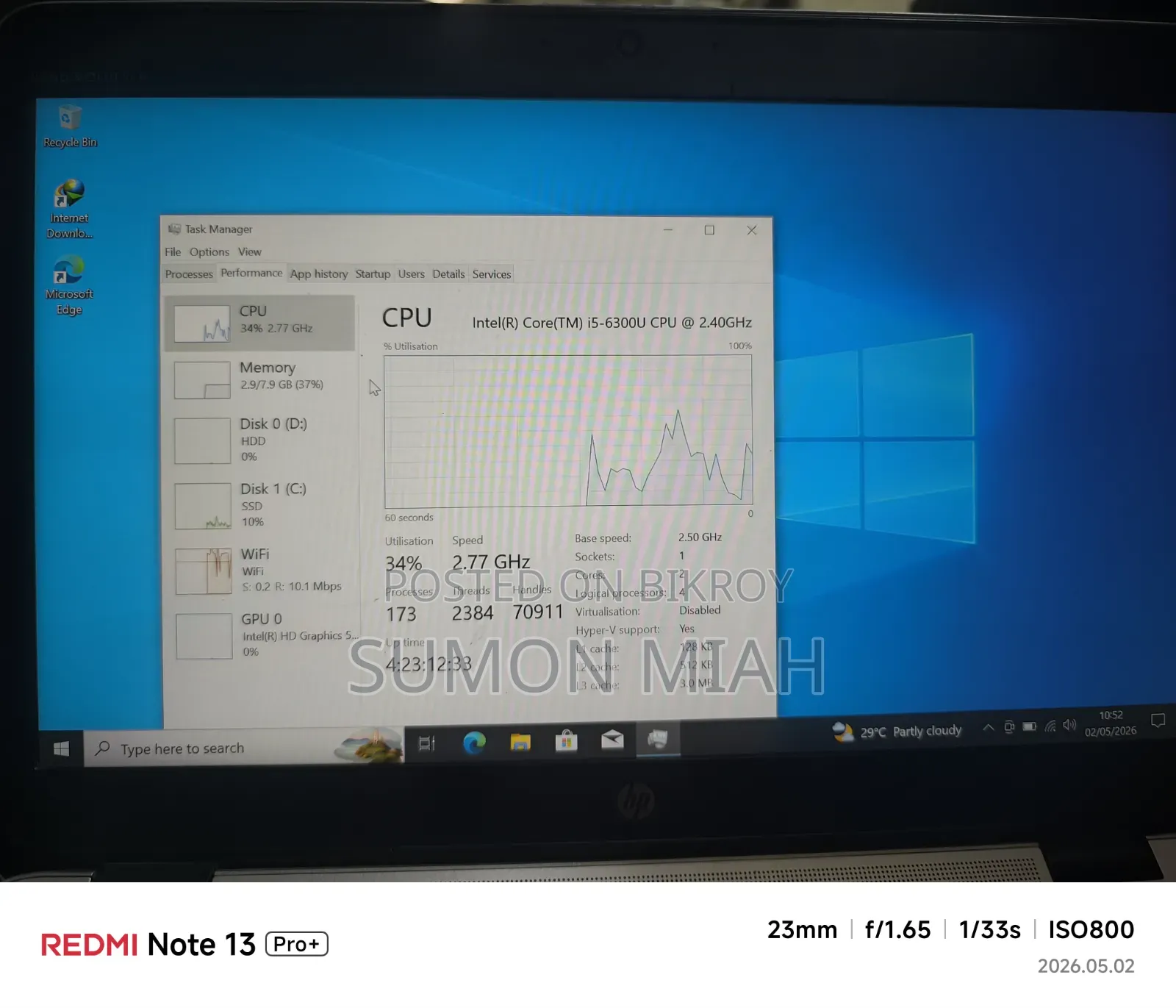Viewport: 1176px width, 1008px height.
Task: Click the Virtualisation Disabled value
Action: [x=700, y=610]
